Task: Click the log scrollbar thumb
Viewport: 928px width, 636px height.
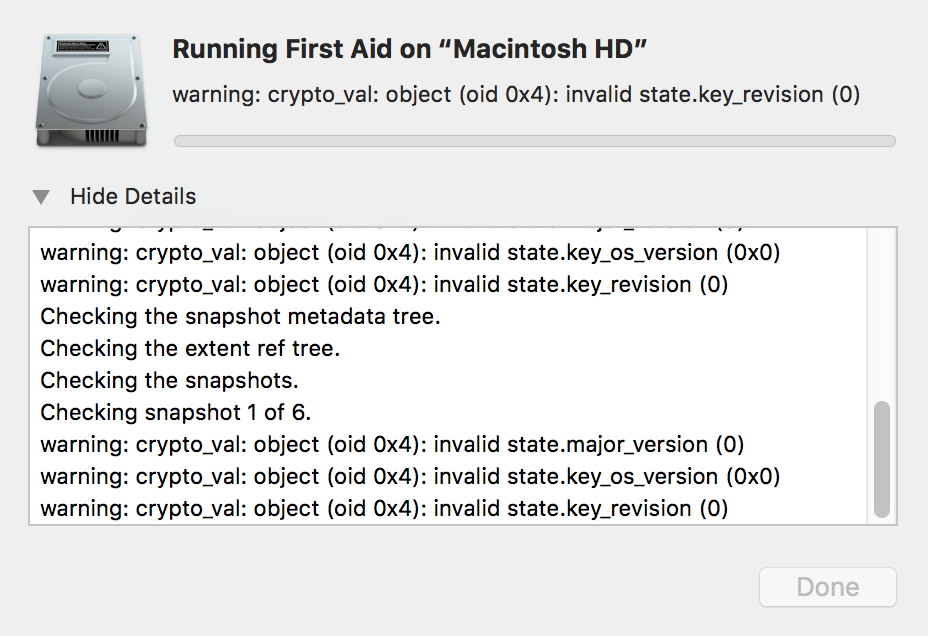Action: coord(881,460)
